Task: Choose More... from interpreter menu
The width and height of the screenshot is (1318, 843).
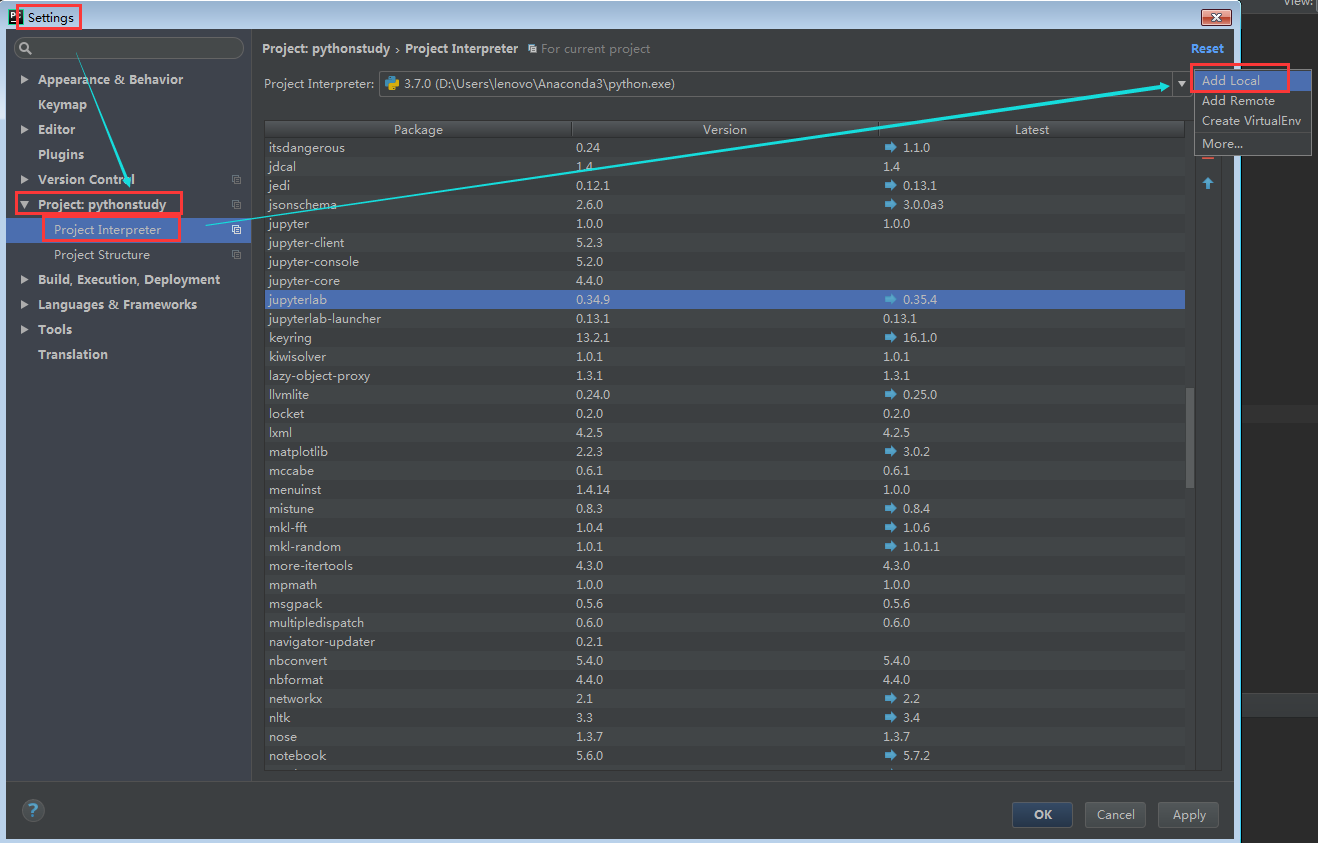Action: pyautogui.click(x=1251, y=144)
